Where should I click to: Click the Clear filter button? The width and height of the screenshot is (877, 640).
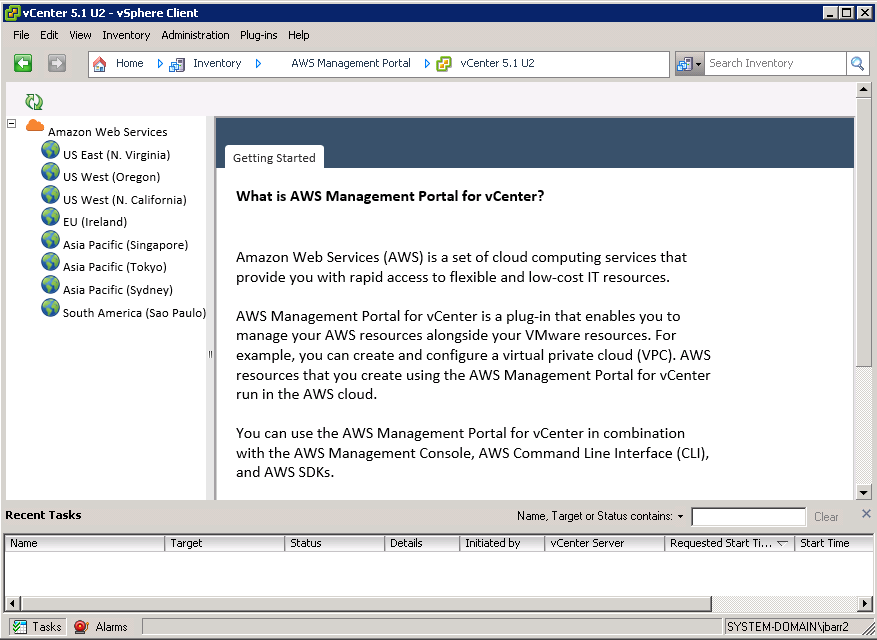[826, 517]
